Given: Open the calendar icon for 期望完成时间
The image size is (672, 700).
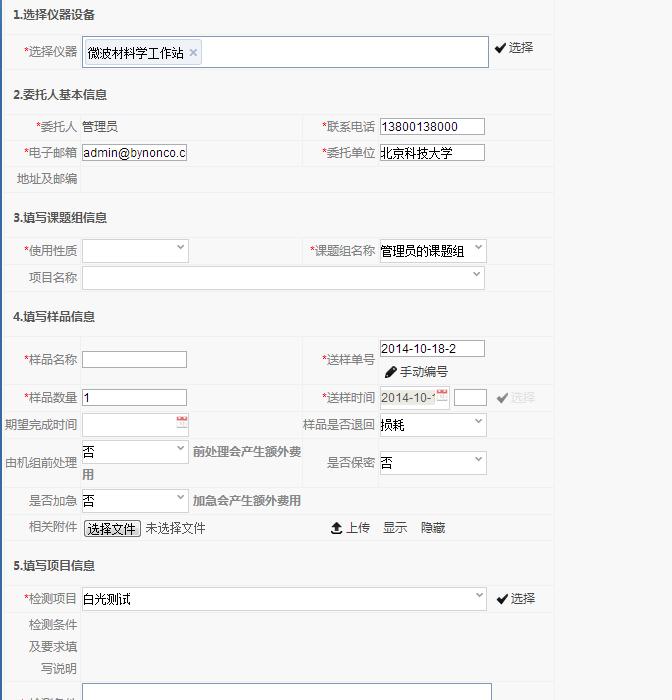Looking at the screenshot, I should [181, 423].
